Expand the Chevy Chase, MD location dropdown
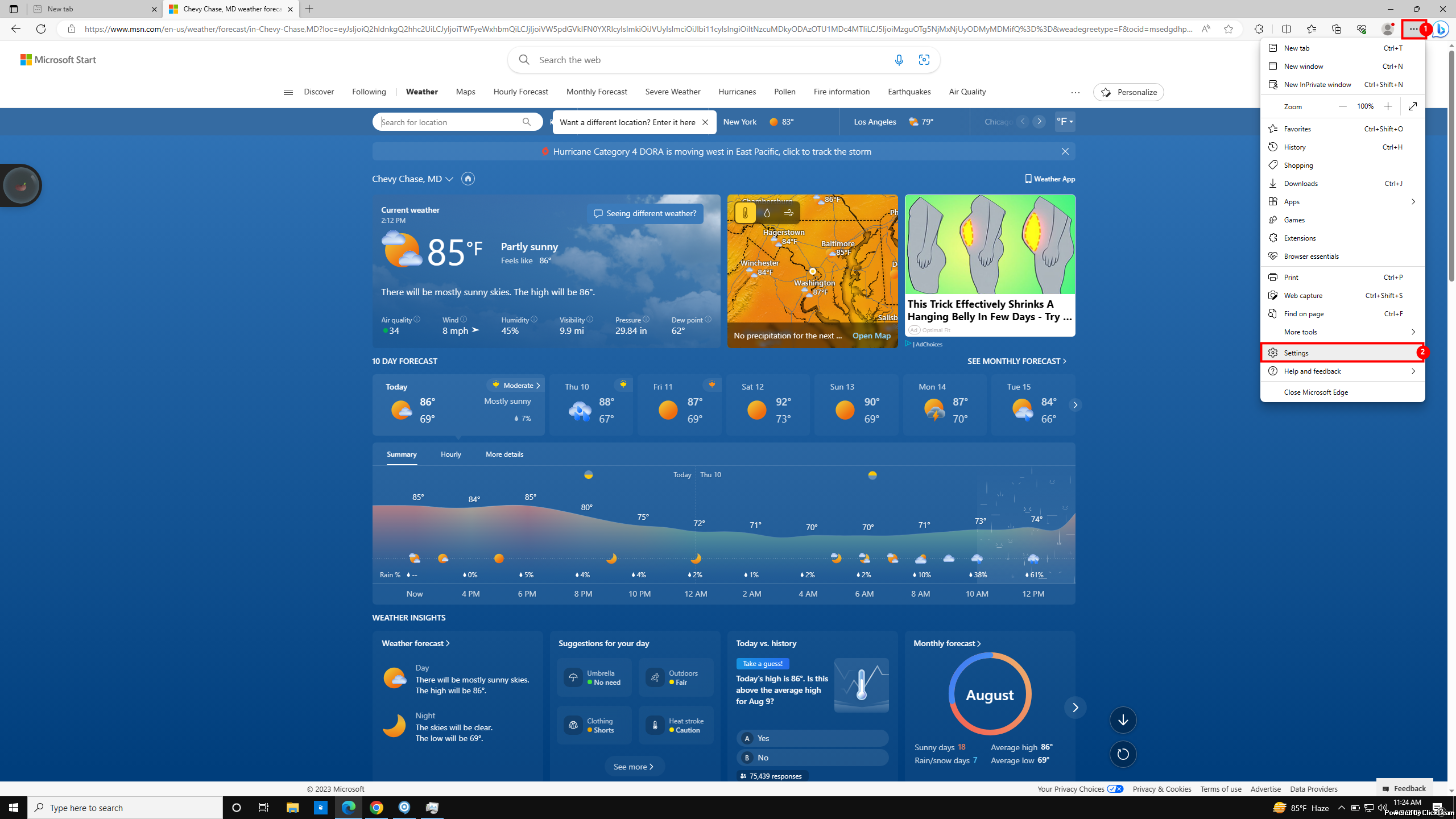Viewport: 1456px width, 819px height. point(449,179)
